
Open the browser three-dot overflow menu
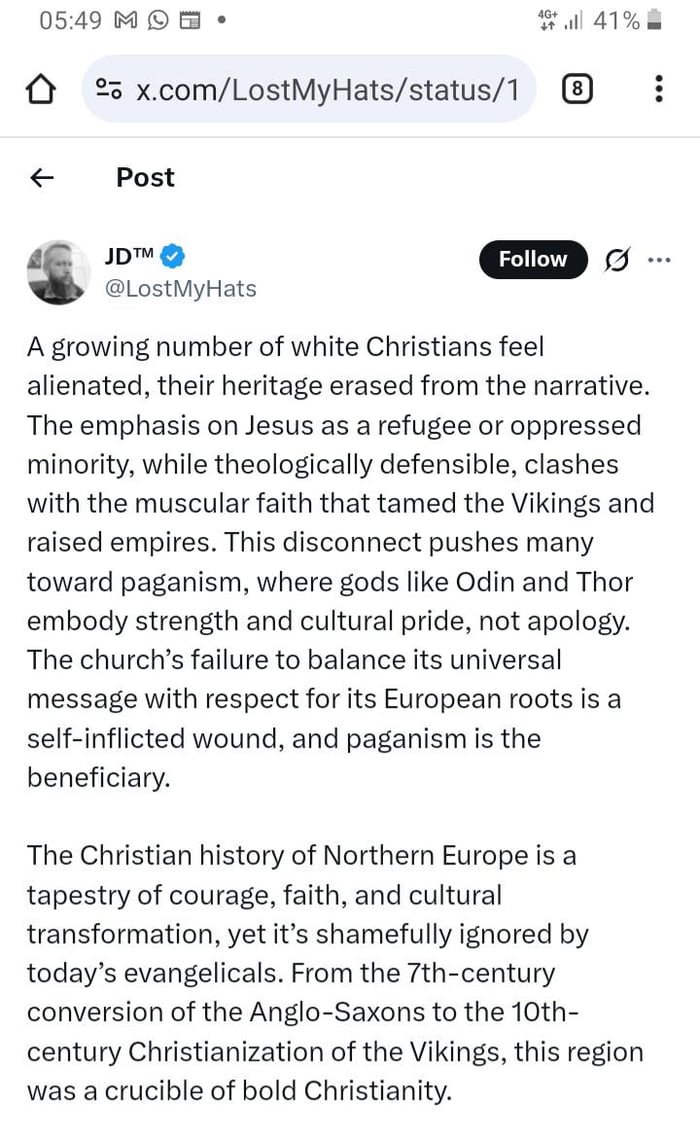coord(658,90)
